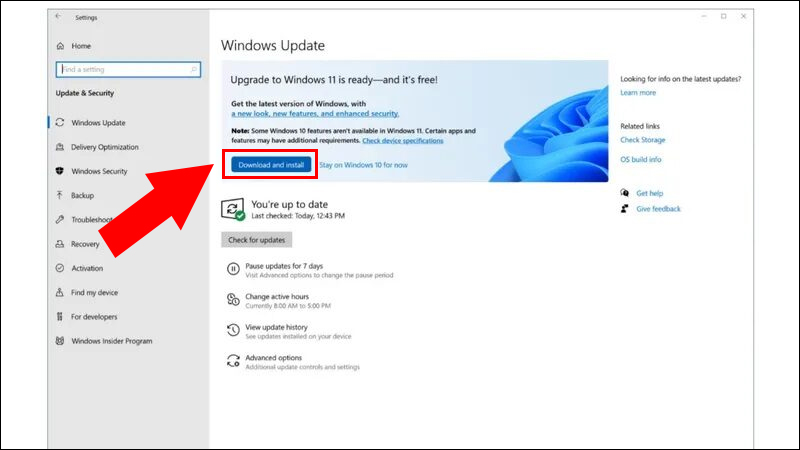Click the Windows Security shield icon
This screenshot has width=800, height=450.
(x=60, y=171)
